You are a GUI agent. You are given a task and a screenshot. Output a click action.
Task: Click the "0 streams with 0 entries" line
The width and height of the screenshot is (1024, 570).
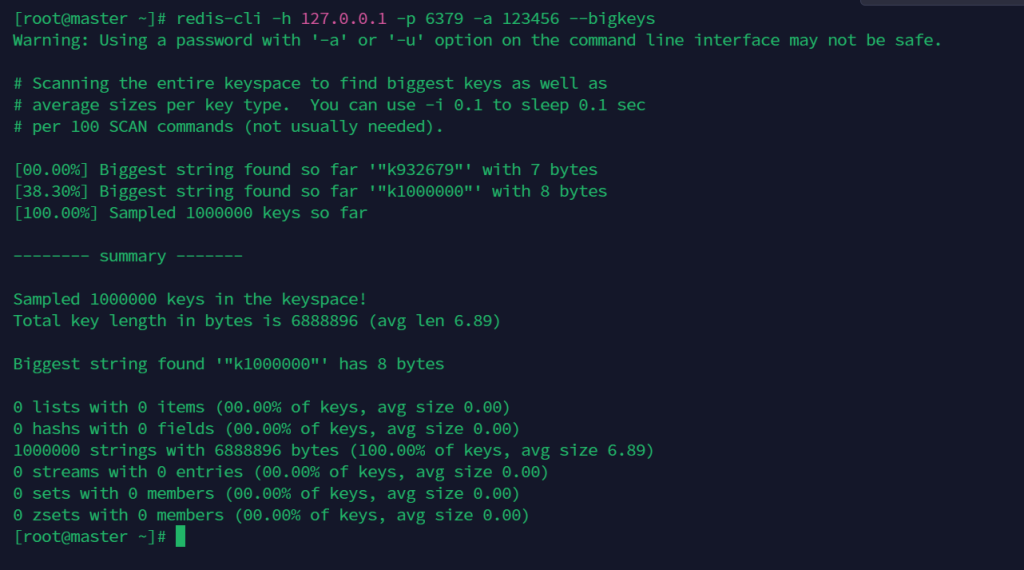[x=280, y=472]
